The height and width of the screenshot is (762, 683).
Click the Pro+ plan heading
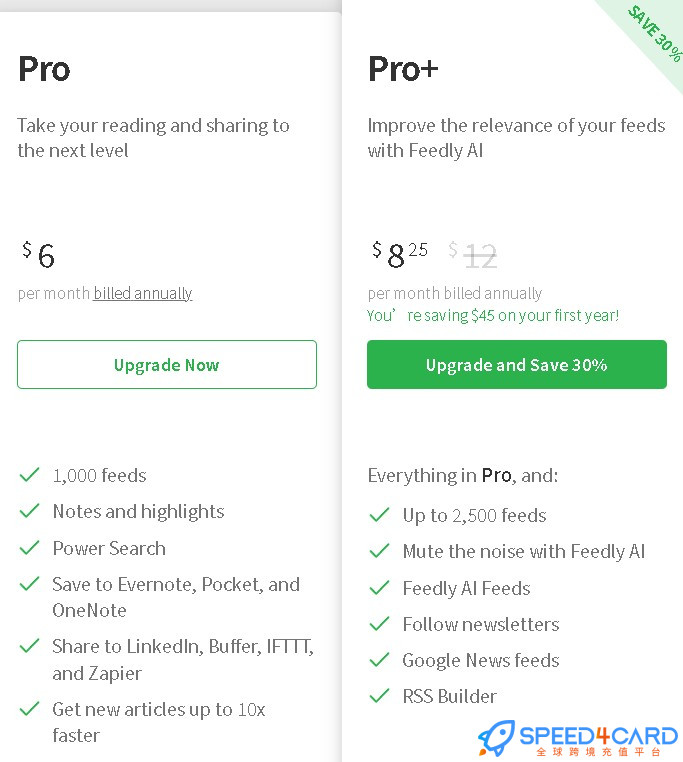(x=403, y=69)
